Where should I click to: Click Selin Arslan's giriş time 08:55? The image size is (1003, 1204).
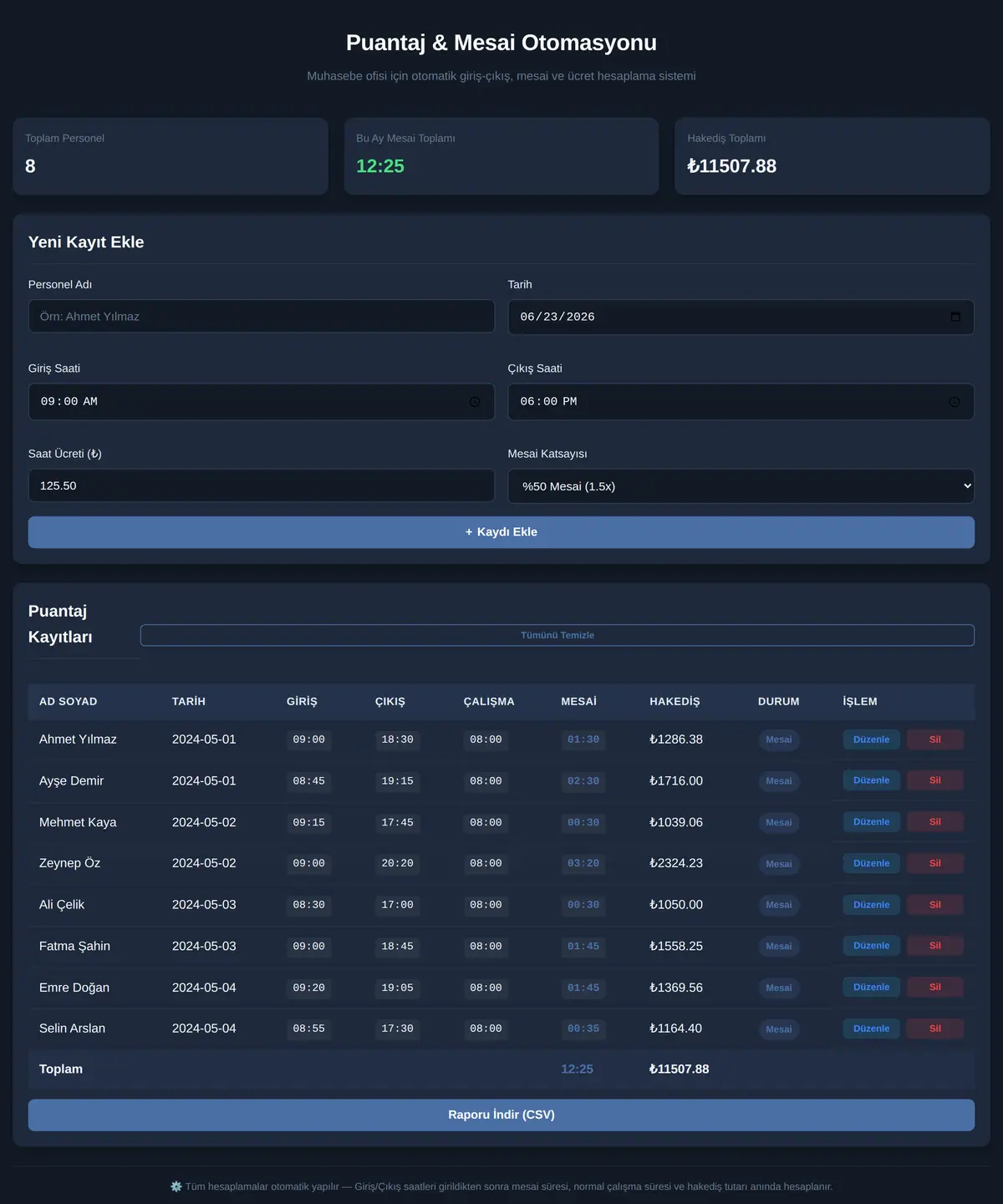click(308, 1029)
